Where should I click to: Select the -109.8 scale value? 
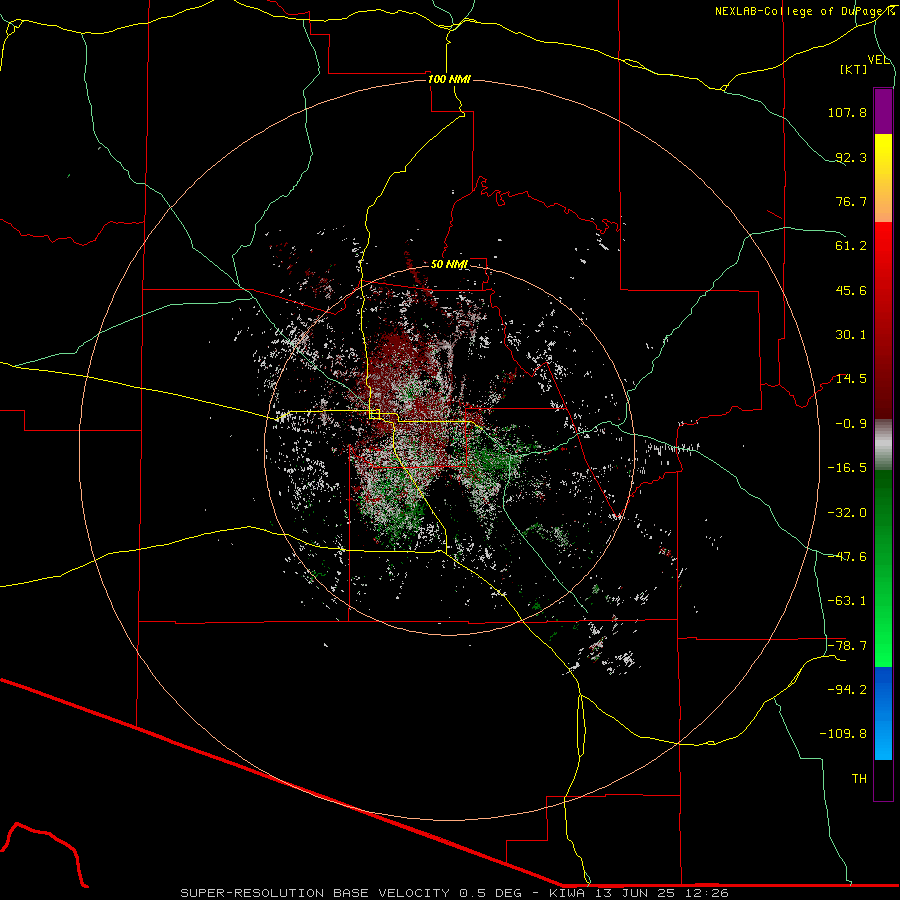(843, 734)
